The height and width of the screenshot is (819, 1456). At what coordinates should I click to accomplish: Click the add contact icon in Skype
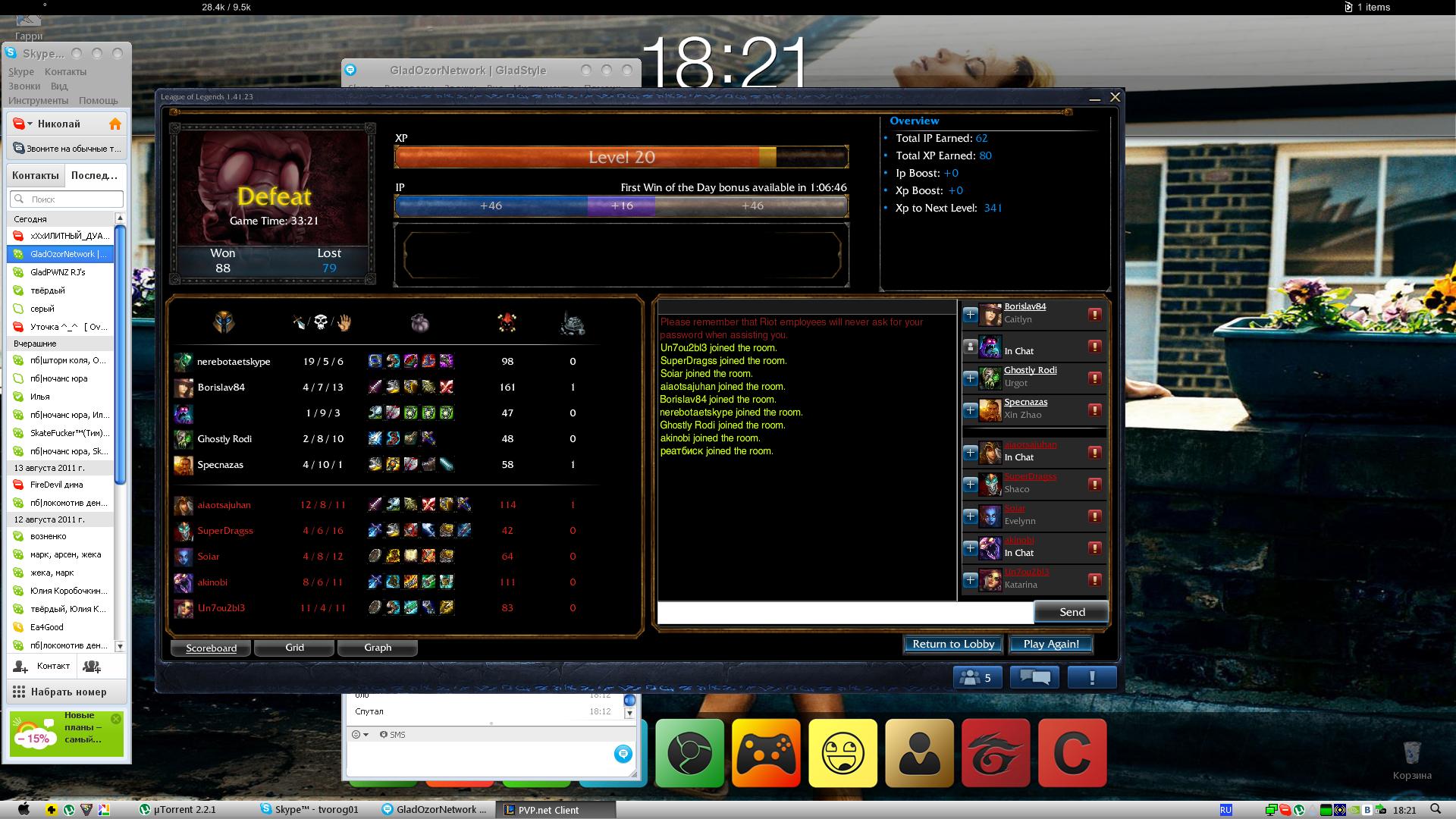click(20, 667)
